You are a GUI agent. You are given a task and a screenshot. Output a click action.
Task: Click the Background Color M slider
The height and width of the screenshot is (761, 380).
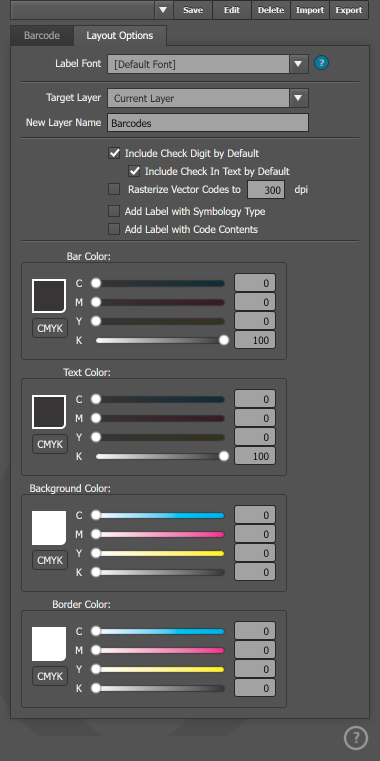pos(160,534)
